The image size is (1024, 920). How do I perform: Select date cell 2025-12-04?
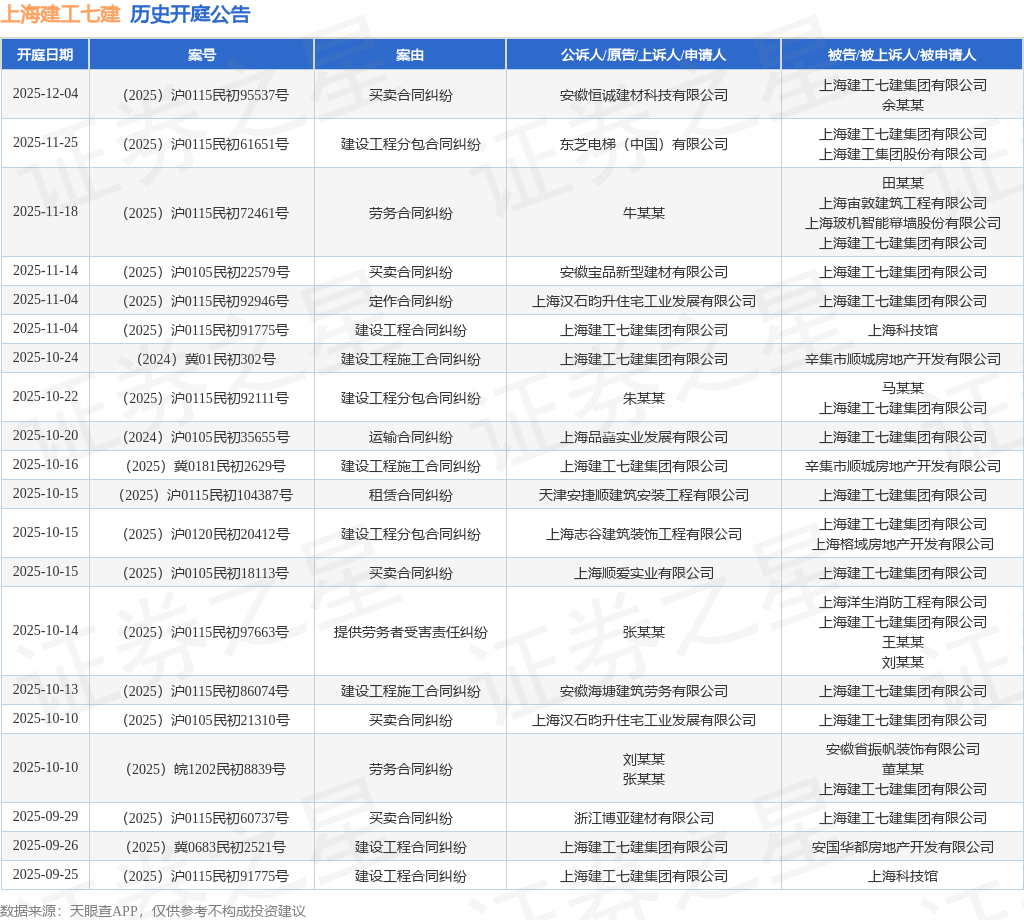point(45,93)
